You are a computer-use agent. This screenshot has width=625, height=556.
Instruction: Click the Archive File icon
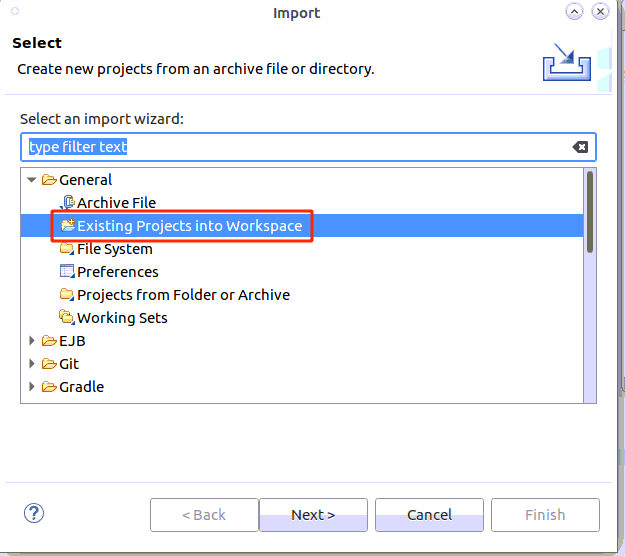[x=67, y=203]
